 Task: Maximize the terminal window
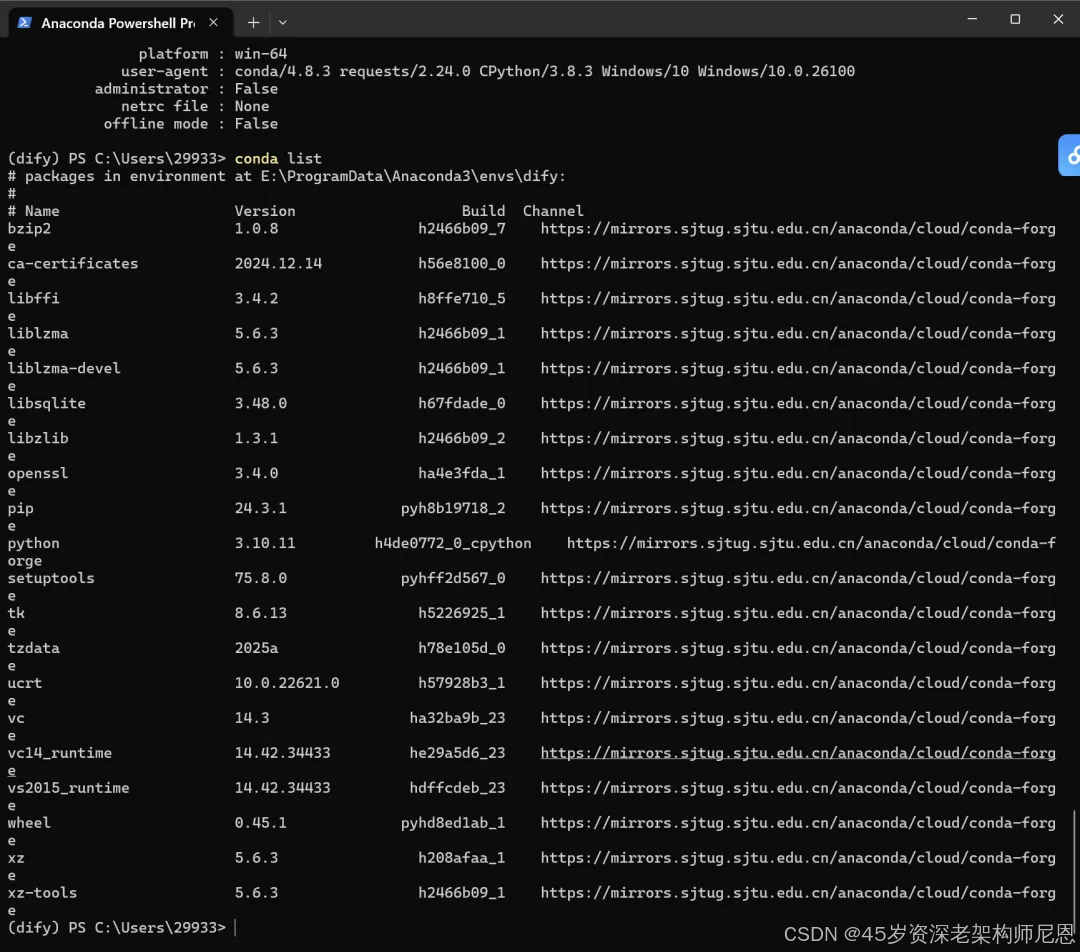[x=1015, y=19]
